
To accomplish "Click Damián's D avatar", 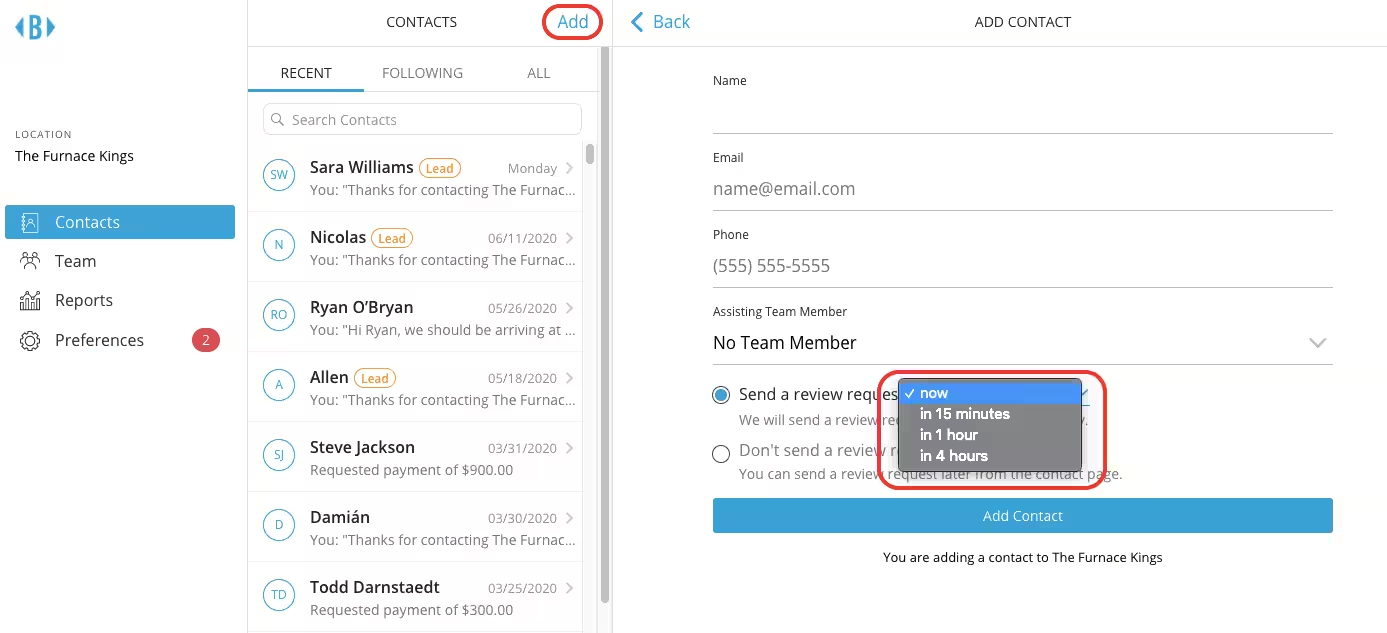I will coord(279,525).
